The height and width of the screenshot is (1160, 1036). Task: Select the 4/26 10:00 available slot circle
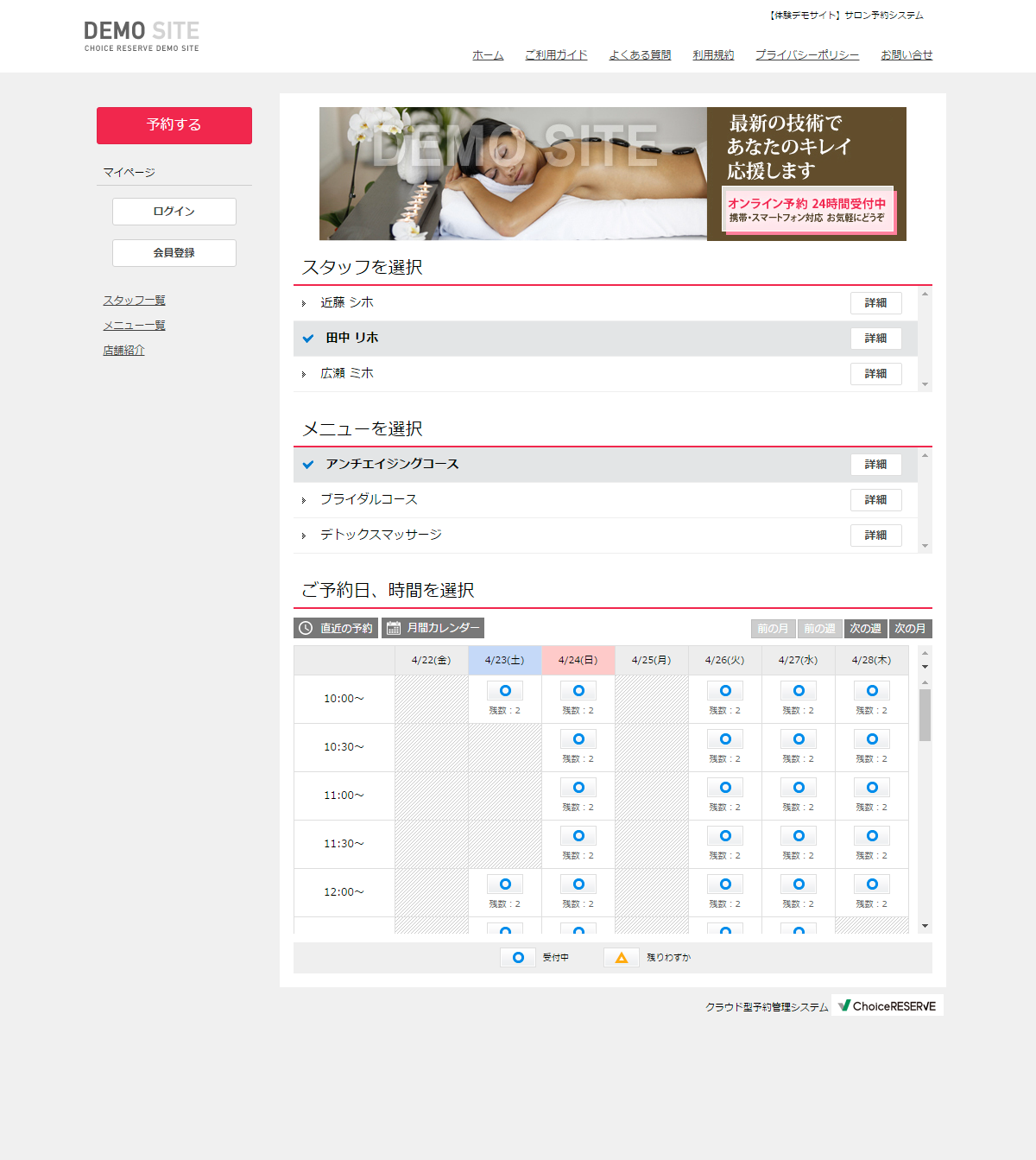725,691
